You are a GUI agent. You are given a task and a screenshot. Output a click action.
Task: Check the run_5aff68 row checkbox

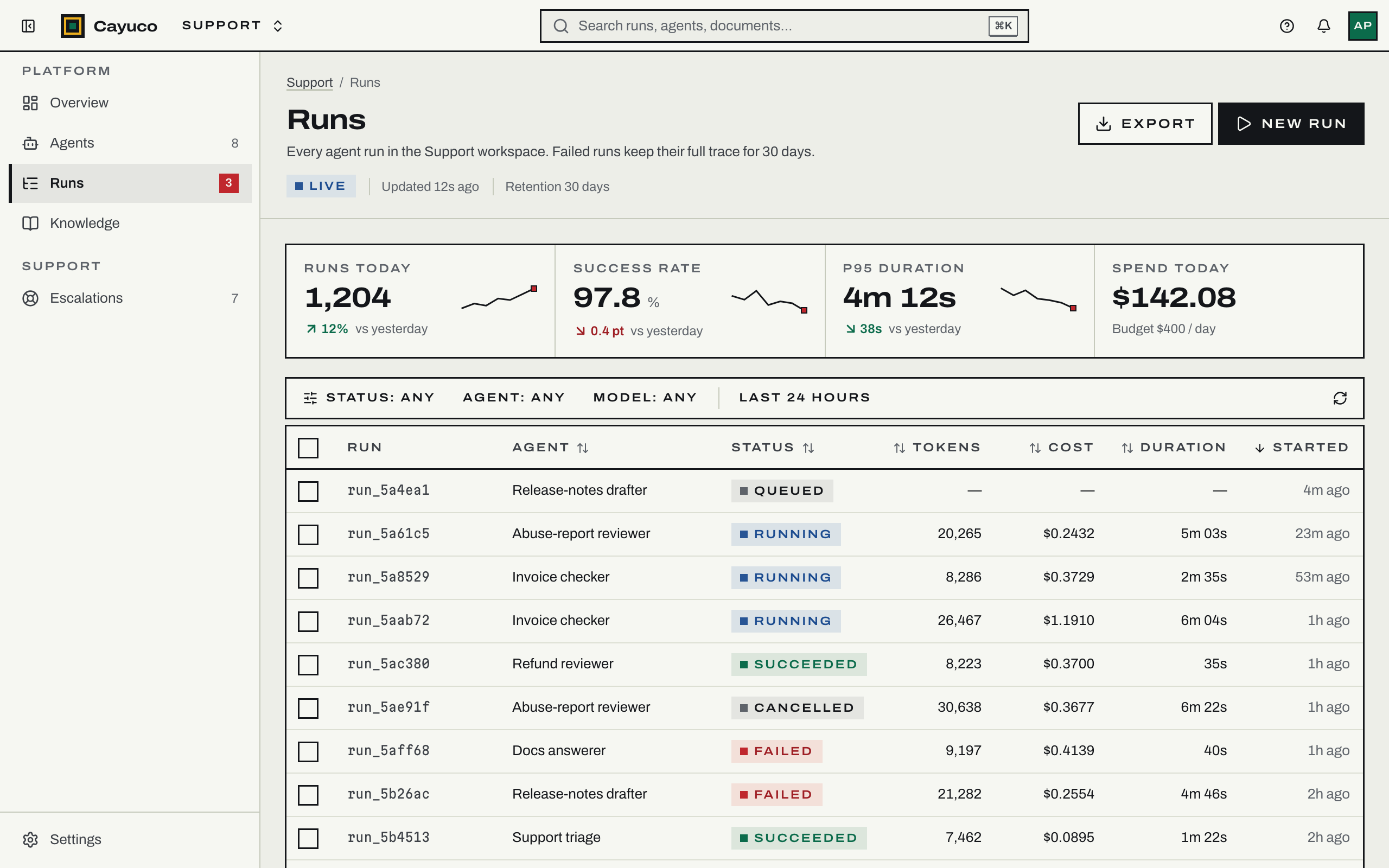tap(308, 751)
